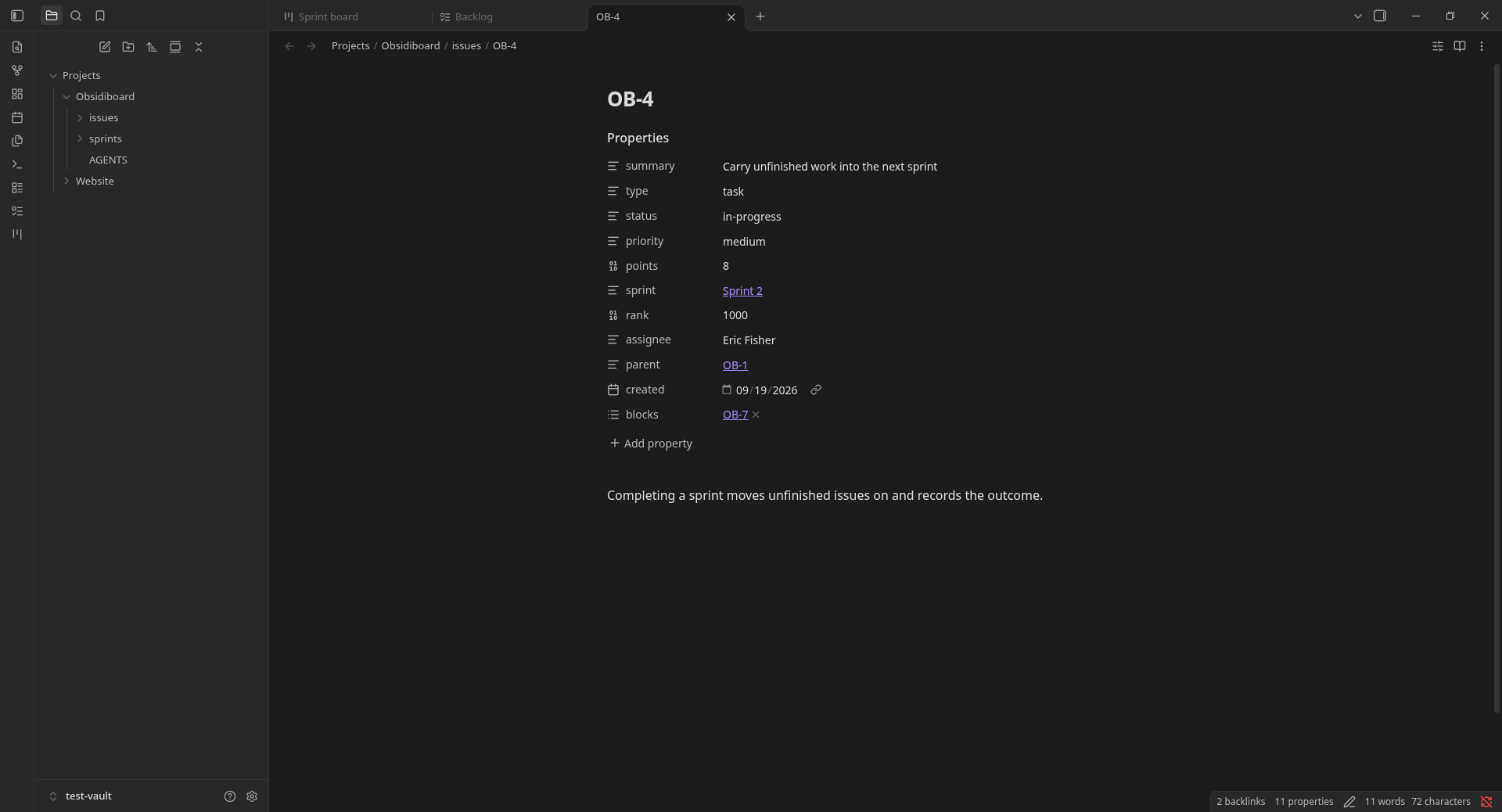1502x812 pixels.
Task: Toggle the right sidebar
Action: [x=1380, y=16]
